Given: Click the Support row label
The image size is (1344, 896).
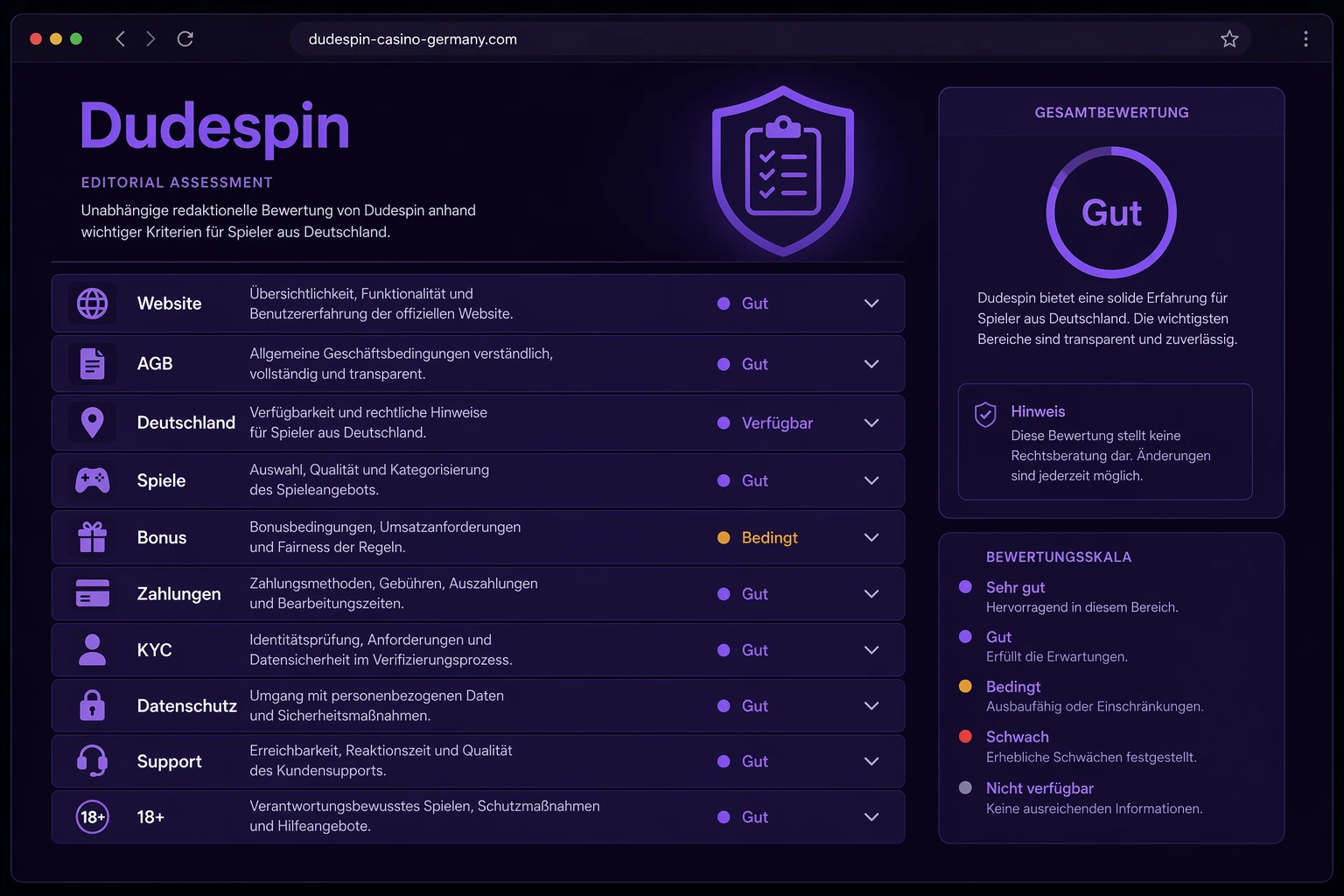Looking at the screenshot, I should (x=170, y=761).
